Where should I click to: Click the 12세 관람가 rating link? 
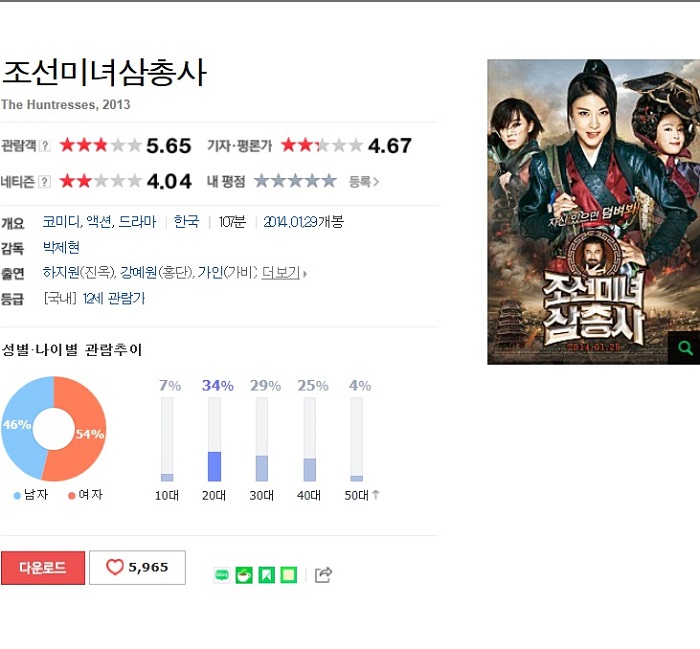(x=114, y=298)
